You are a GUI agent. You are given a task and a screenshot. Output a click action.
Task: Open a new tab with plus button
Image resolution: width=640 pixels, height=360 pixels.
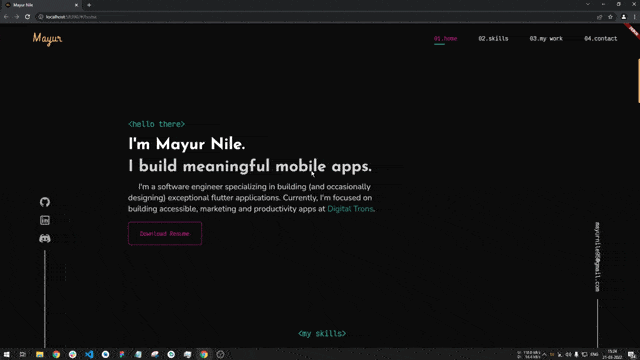click(89, 5)
